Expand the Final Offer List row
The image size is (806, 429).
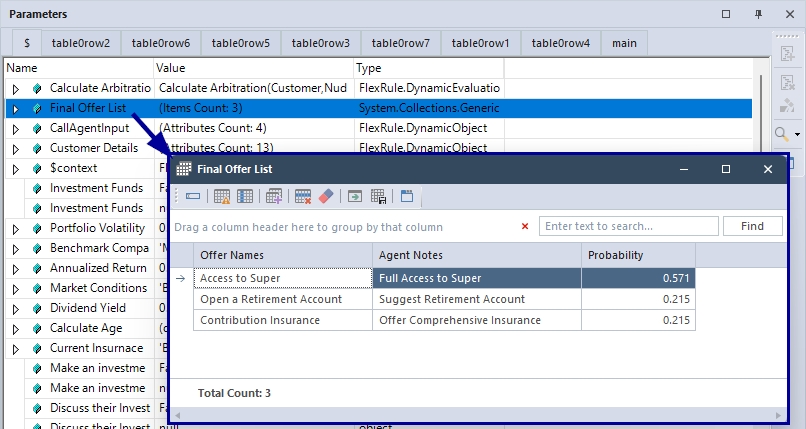tap(16, 109)
